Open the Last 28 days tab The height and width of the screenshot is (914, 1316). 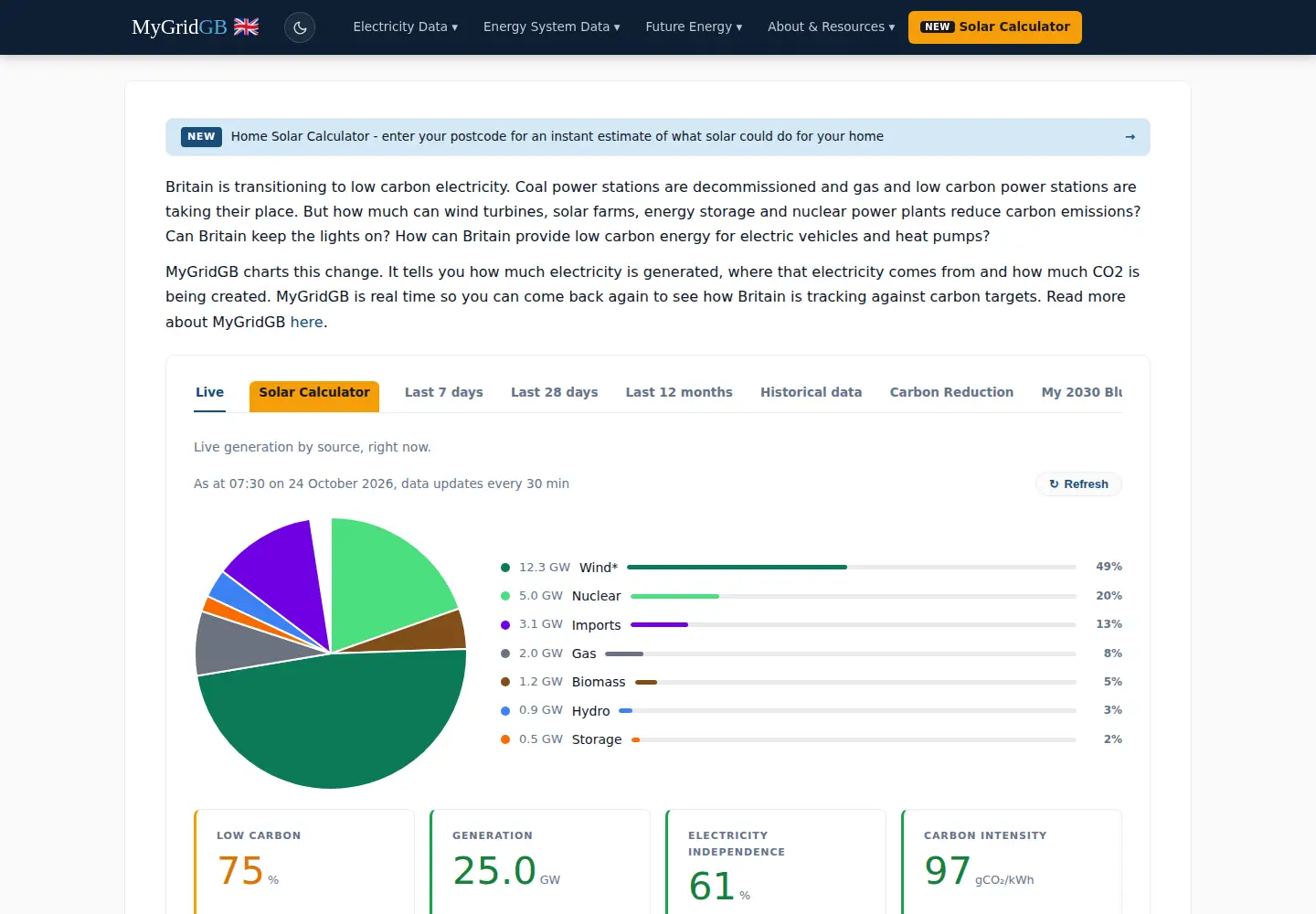coord(554,393)
